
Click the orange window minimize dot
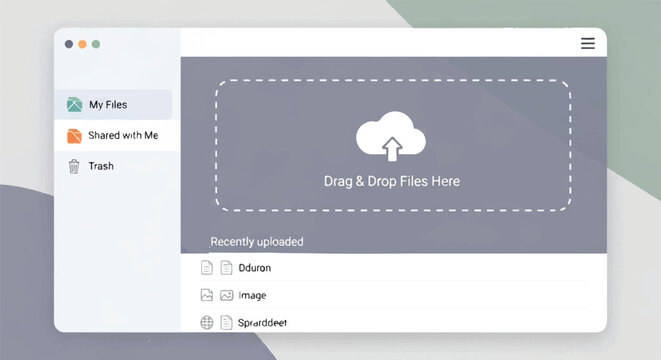83,44
